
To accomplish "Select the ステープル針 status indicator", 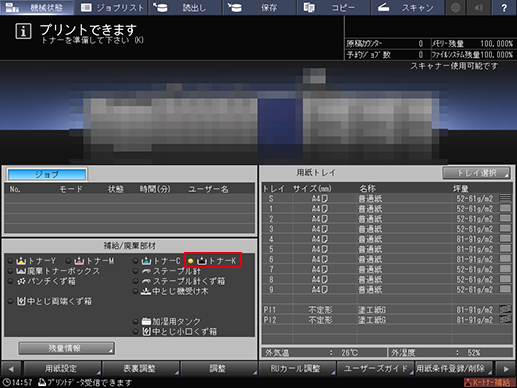I will pos(136,271).
